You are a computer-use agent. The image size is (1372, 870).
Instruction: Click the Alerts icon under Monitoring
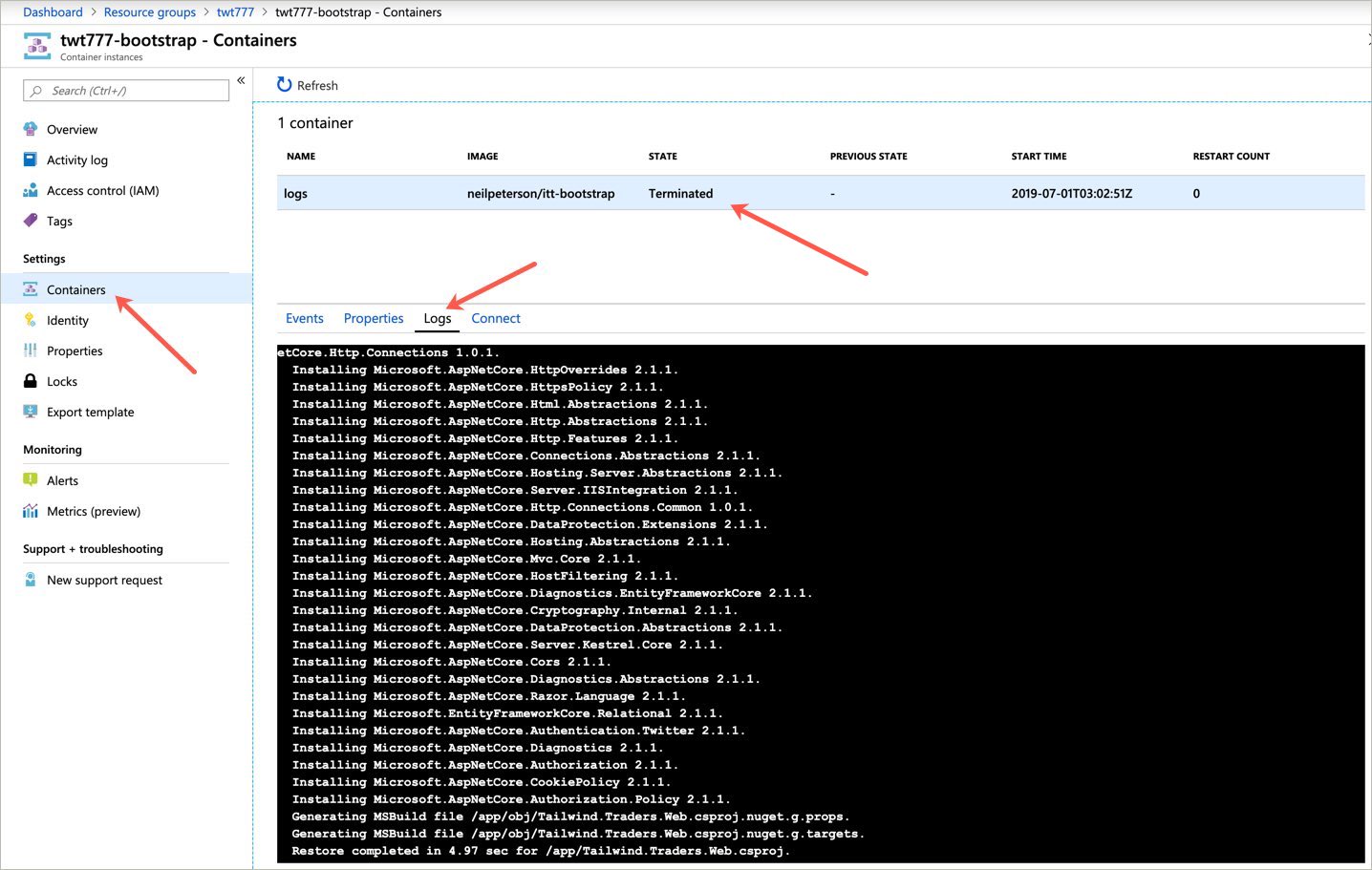pos(31,480)
